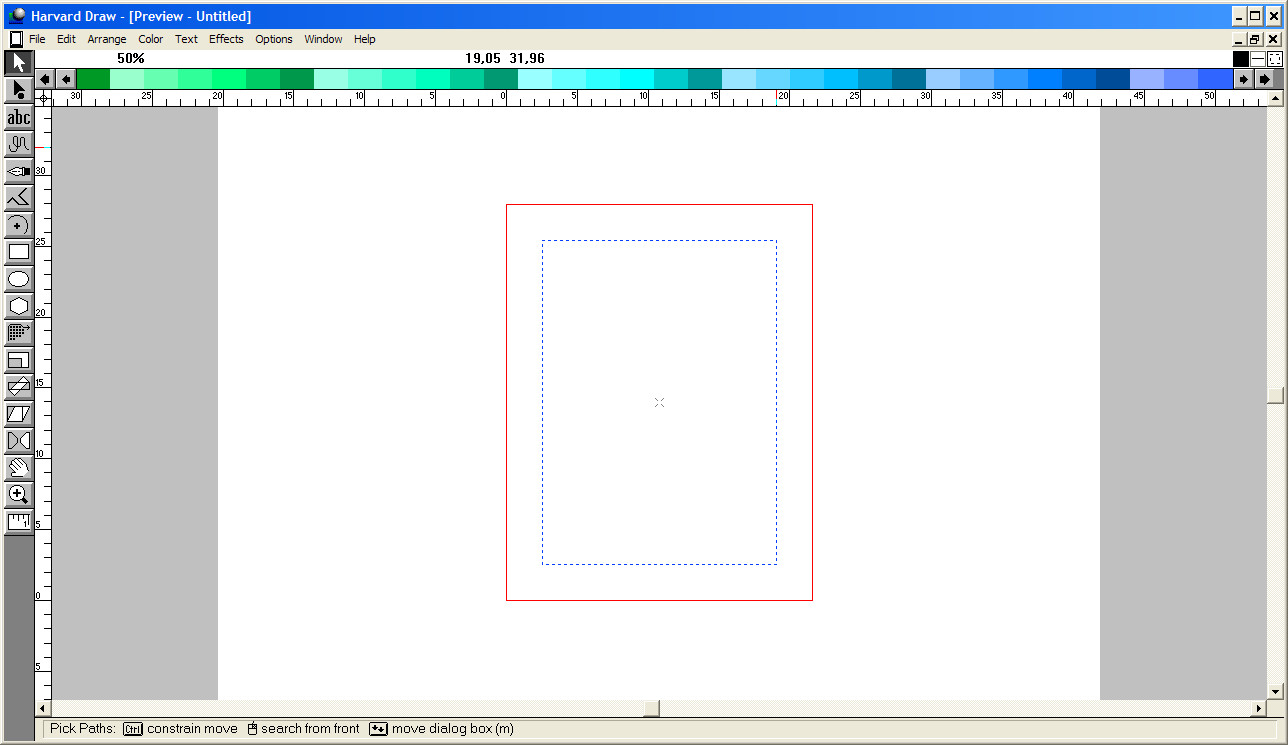Viewport: 1288px width, 745px height.
Task: Select the text tool labeled abc
Action: (x=18, y=117)
